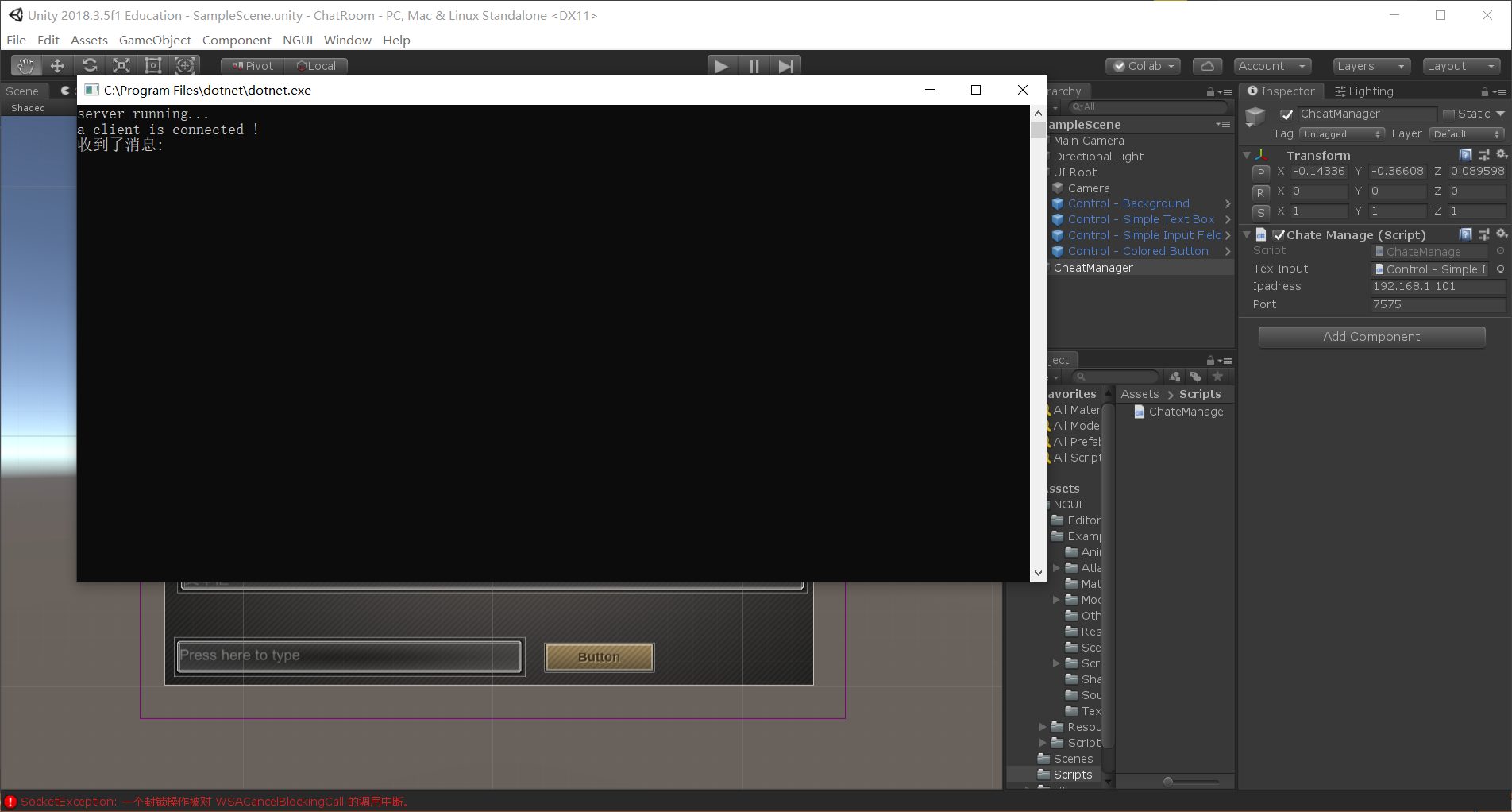The height and width of the screenshot is (812, 1512).
Task: Click the Ipaddress field
Action: 1438,287
